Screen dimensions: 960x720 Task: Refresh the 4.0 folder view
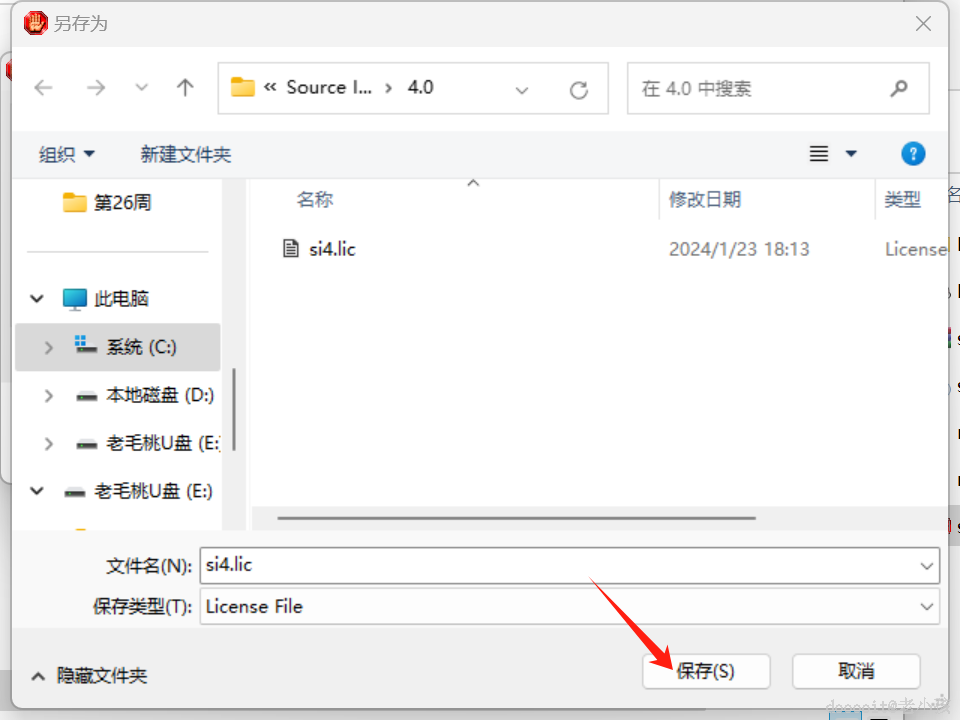click(x=579, y=88)
